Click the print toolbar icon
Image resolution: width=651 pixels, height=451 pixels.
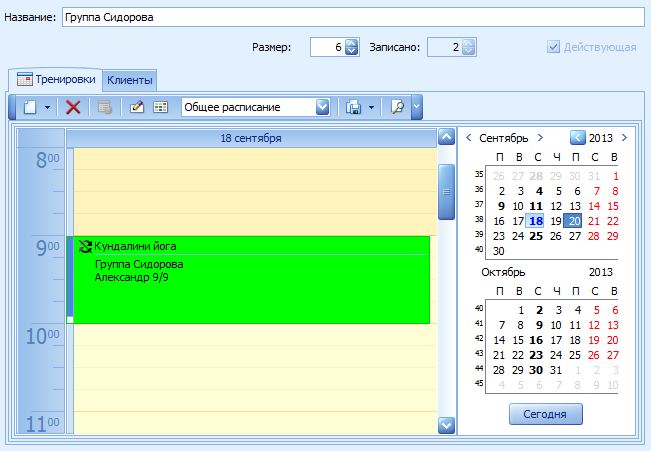pyautogui.click(x=353, y=107)
